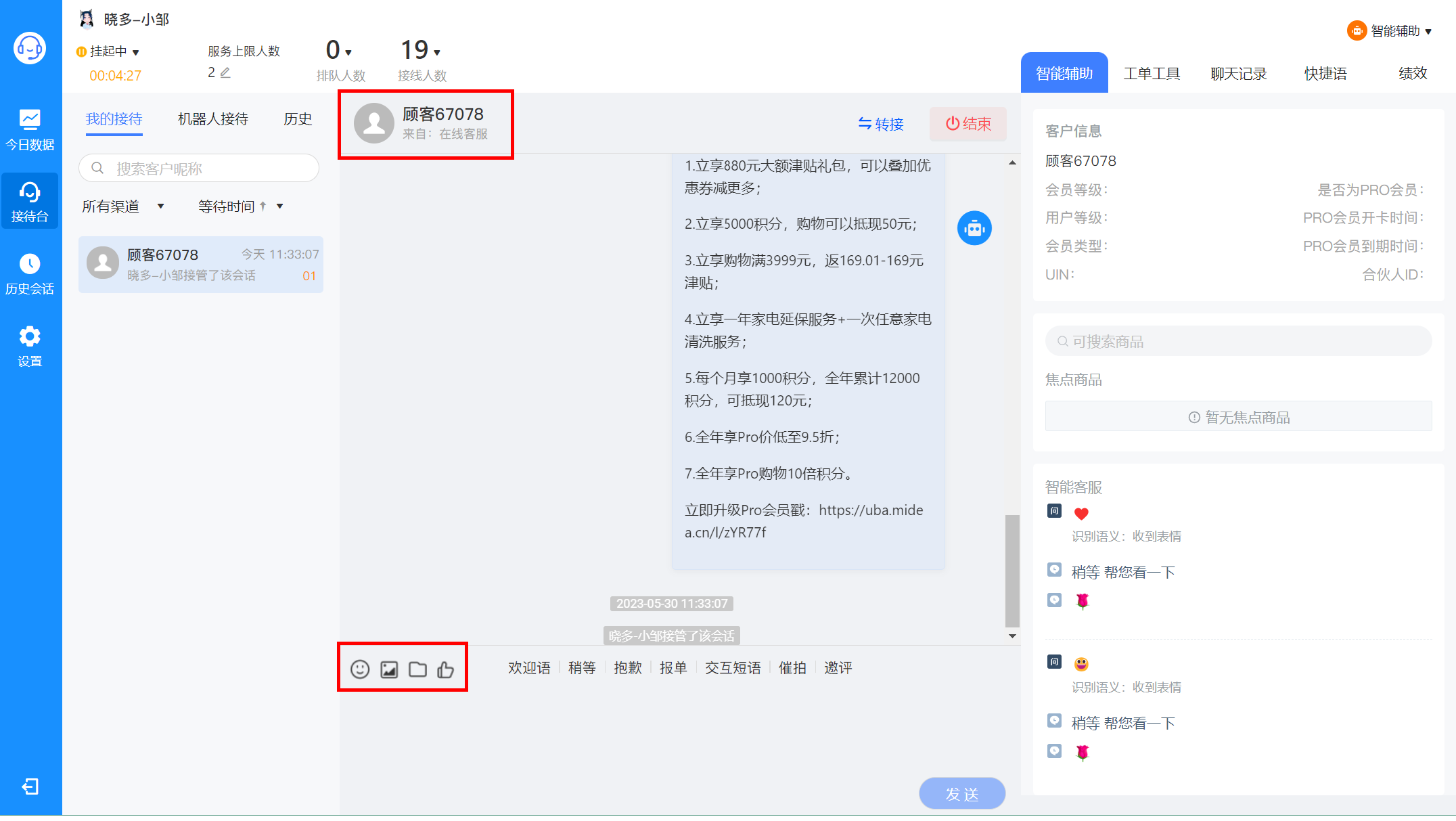This screenshot has width=1456, height=821.
Task: Click the chat scrollbar thumb
Action: (1012, 571)
